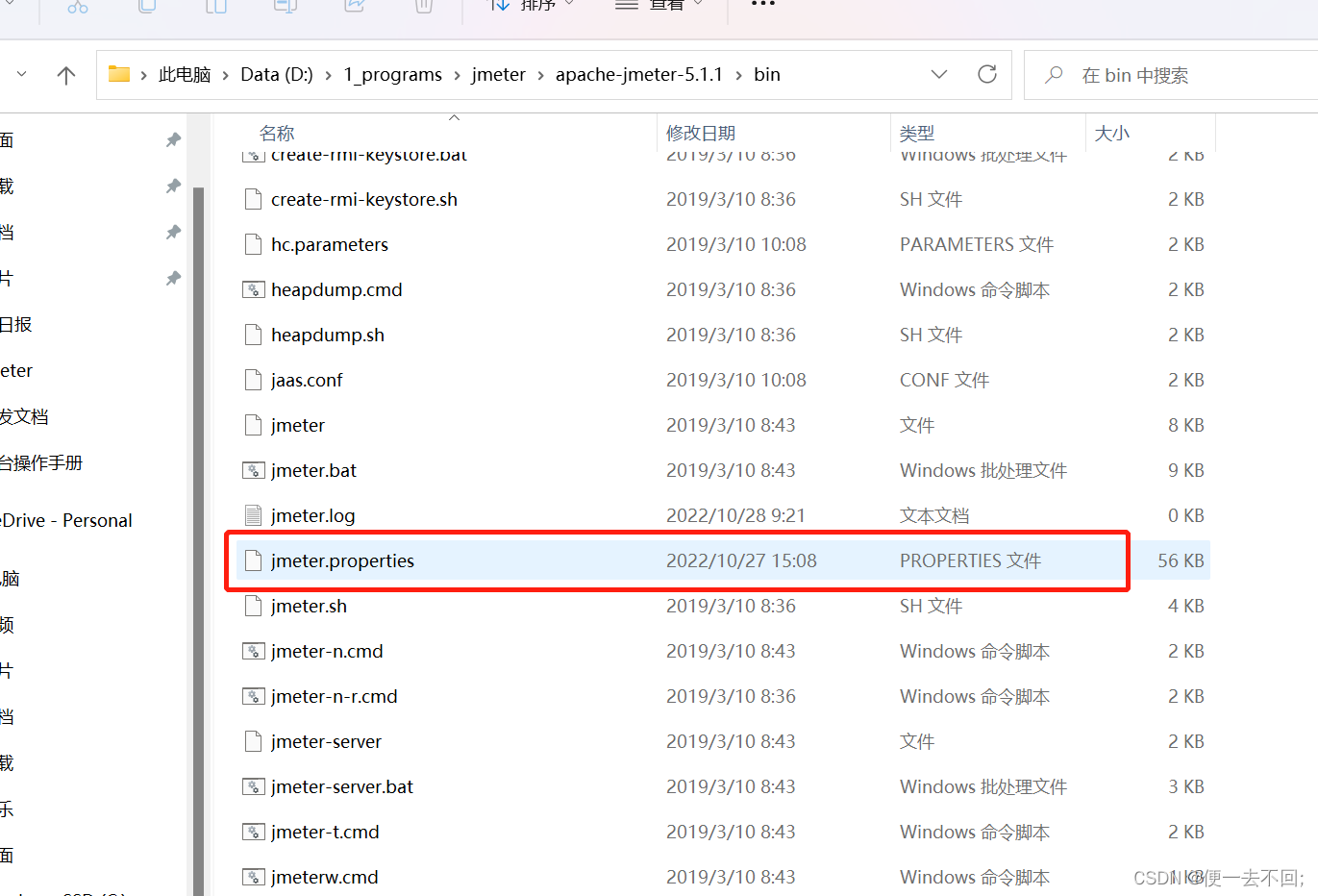Click the jmeterw.cmd script icon
1318x896 pixels.
pos(254,877)
